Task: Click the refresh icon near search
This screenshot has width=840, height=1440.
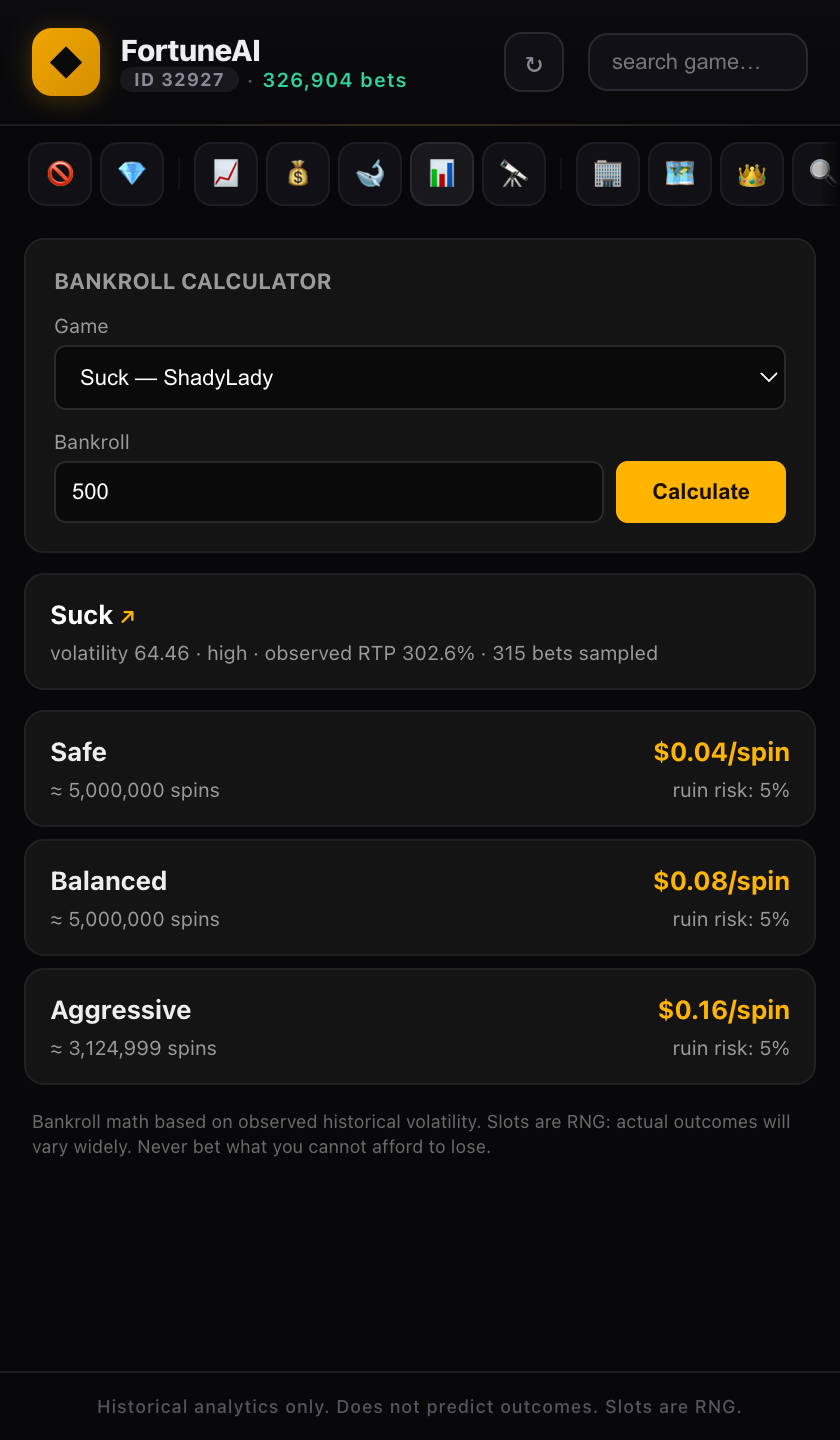Action: [x=533, y=61]
